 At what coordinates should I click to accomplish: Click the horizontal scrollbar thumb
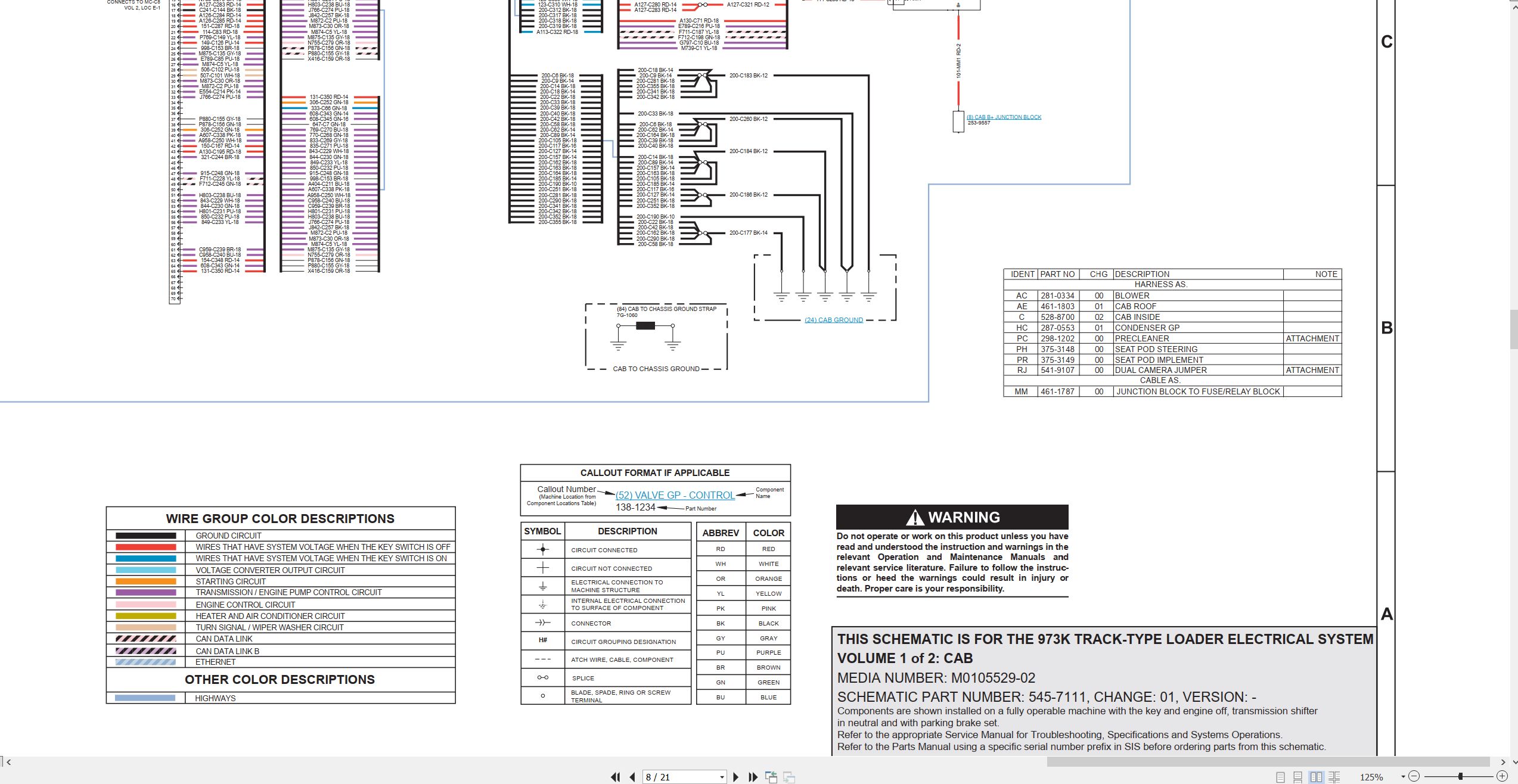click(x=1268, y=761)
